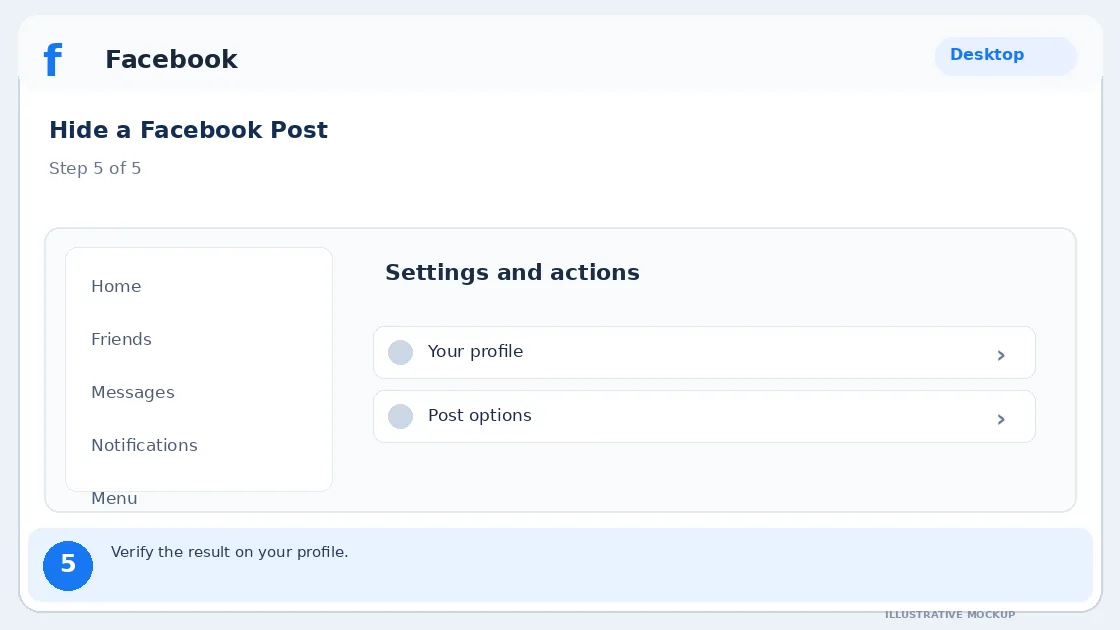1120x630 pixels.
Task: Click the Hide a Facebook Post heading
Action: (x=189, y=130)
